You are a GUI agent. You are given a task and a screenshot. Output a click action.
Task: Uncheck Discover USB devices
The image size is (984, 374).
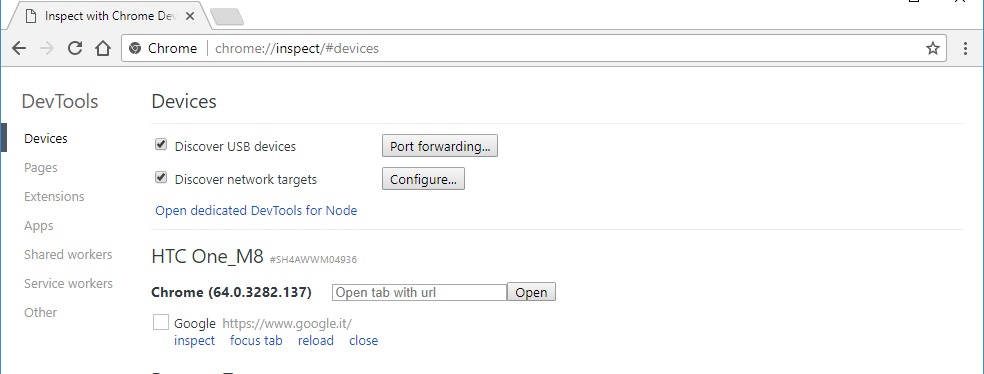click(x=161, y=145)
